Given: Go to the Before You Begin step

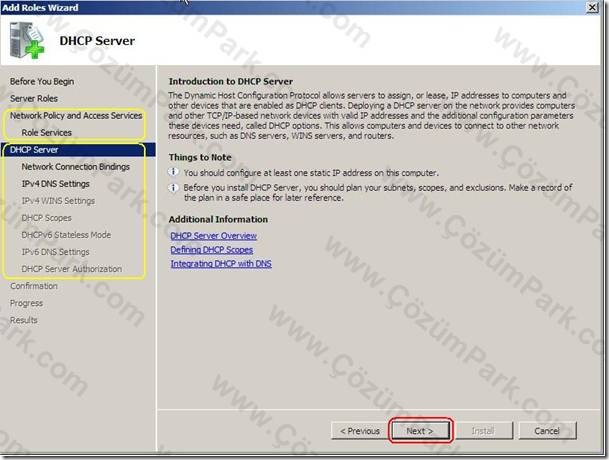Looking at the screenshot, I should tap(42, 81).
